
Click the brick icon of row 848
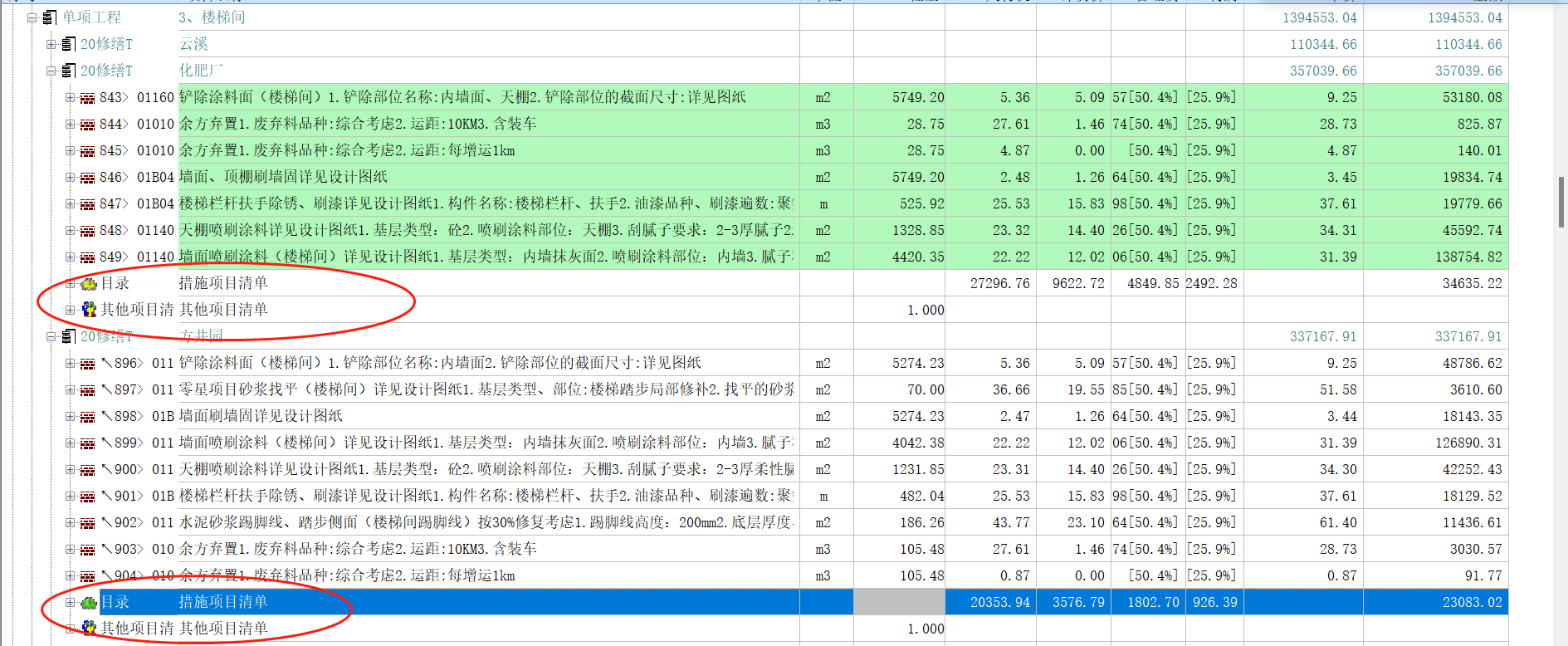tap(87, 231)
